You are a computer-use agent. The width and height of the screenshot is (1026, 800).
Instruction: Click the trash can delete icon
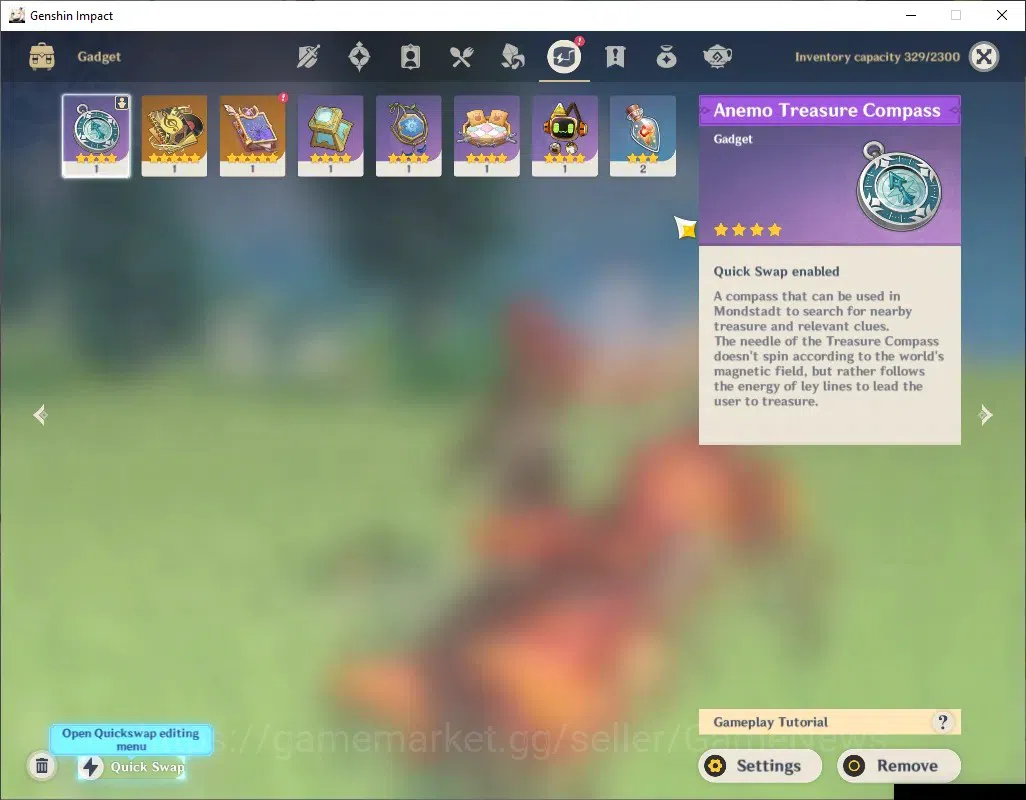pos(42,766)
